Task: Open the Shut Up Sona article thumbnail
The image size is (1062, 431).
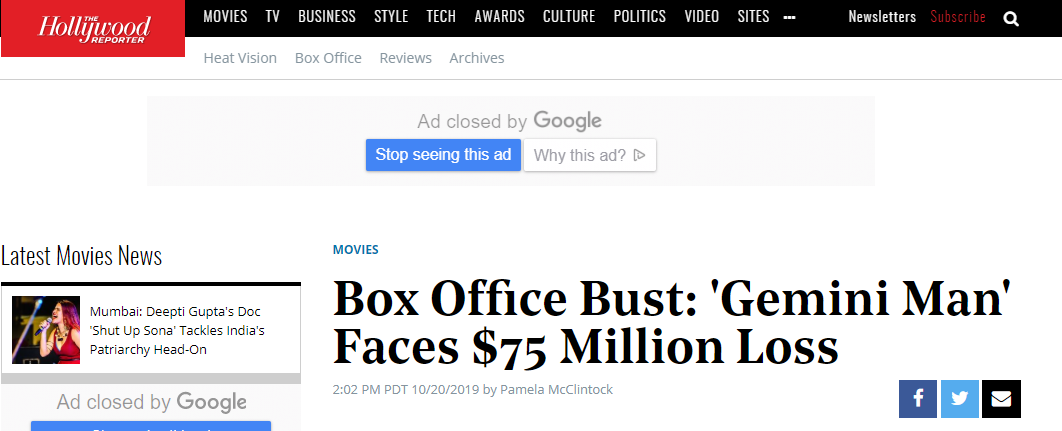Action: 46,330
